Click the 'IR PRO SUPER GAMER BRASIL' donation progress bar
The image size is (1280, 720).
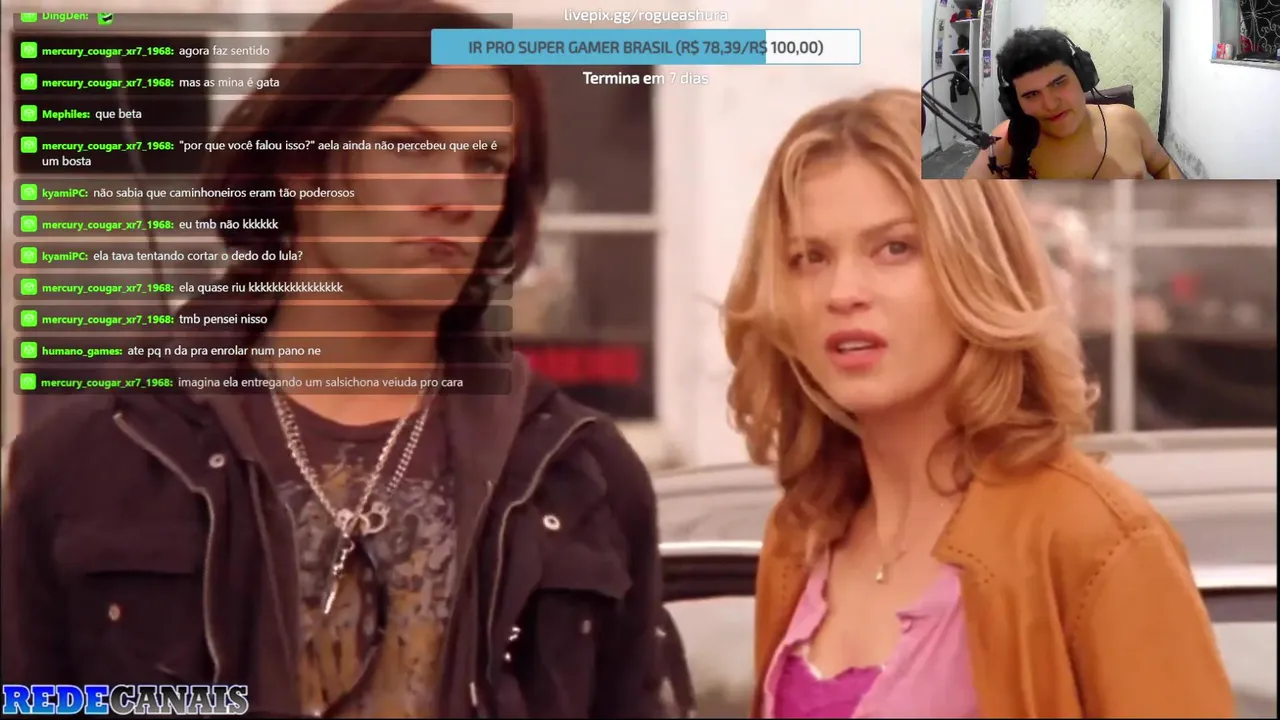645,47
